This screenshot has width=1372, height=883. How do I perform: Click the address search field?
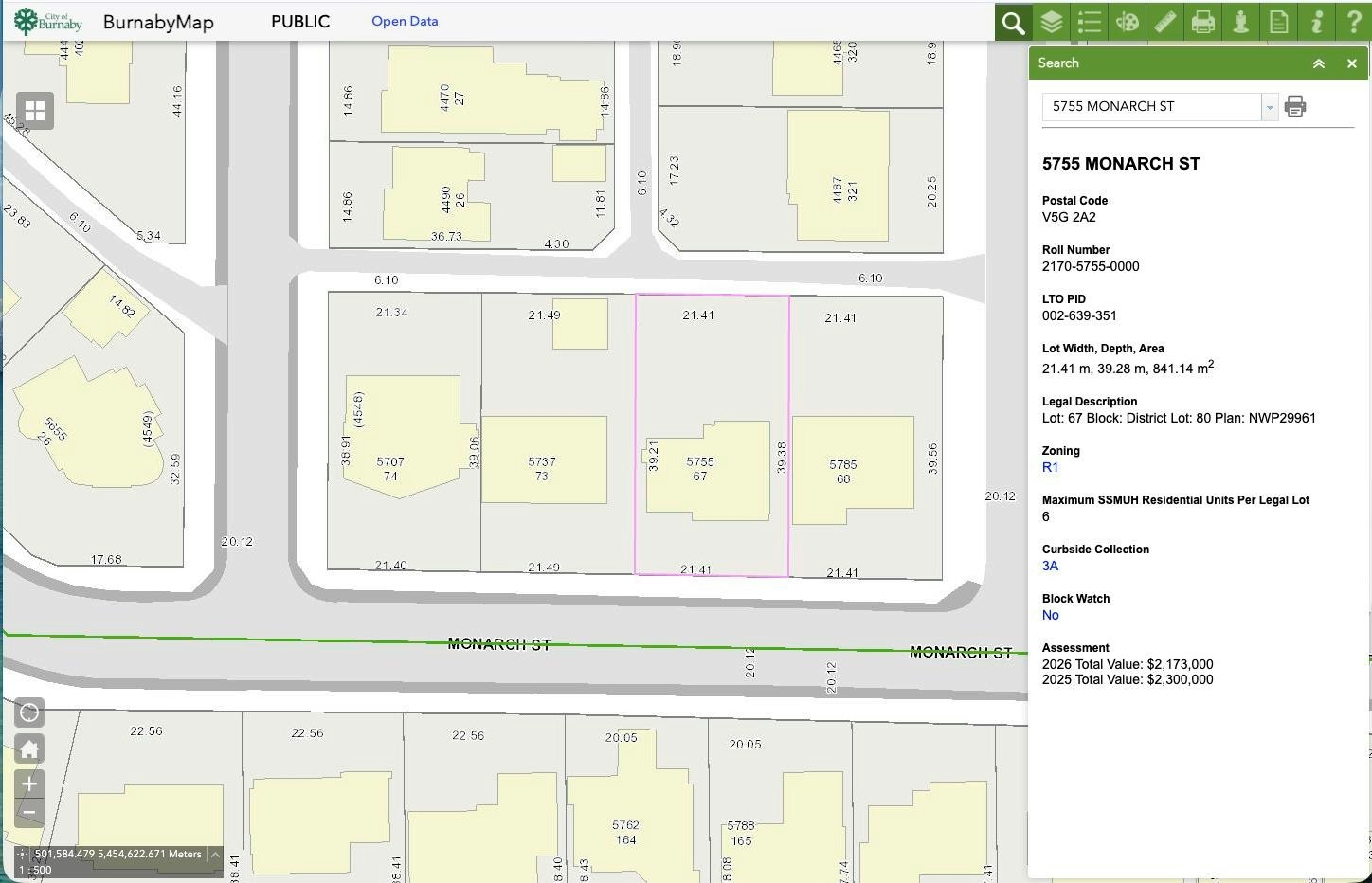click(x=1151, y=107)
